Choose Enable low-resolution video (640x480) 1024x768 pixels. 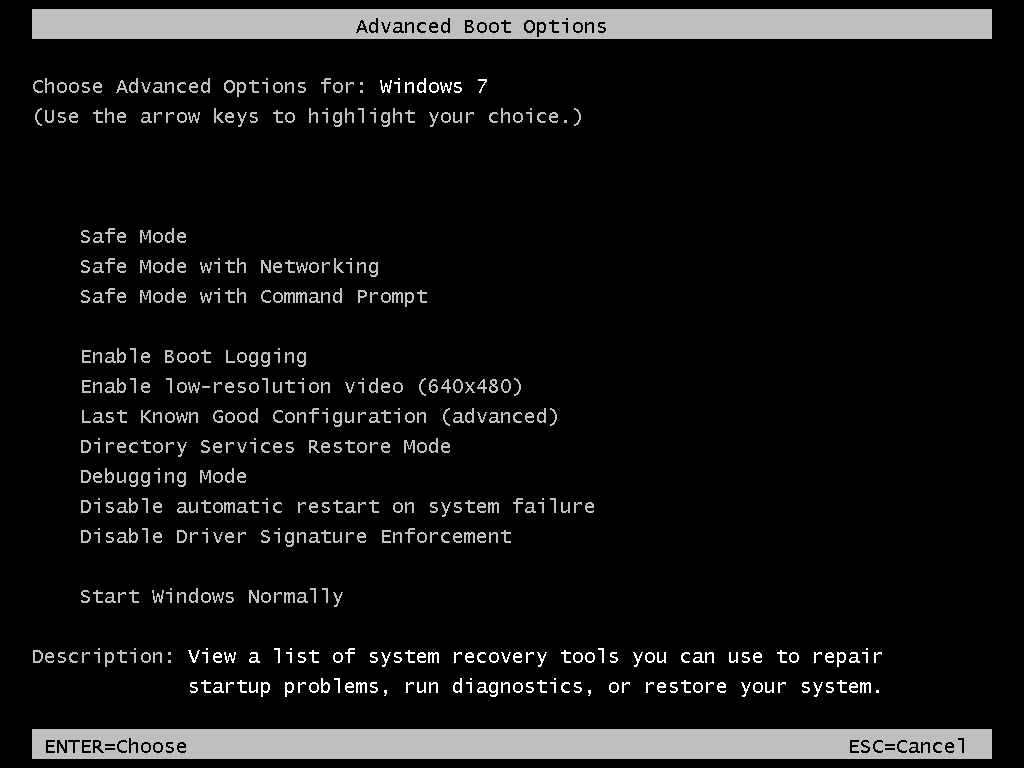pos(301,387)
